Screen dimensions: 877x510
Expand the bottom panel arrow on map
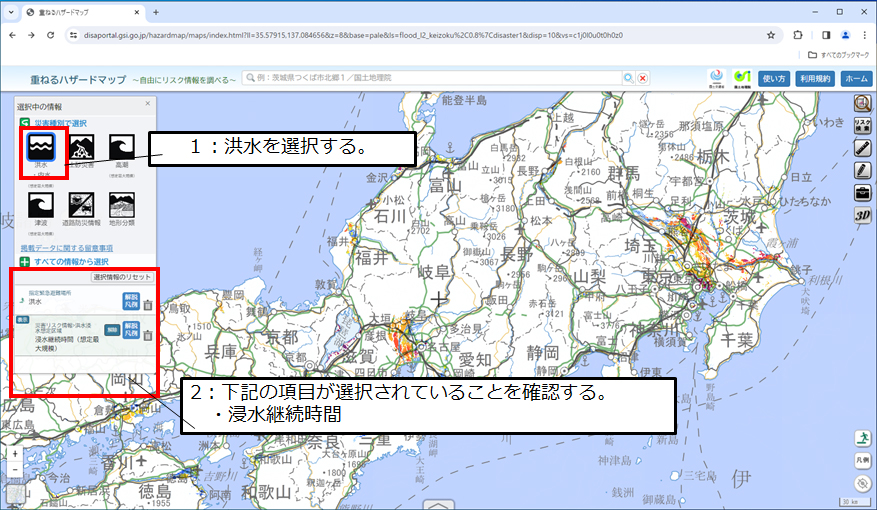(438, 505)
